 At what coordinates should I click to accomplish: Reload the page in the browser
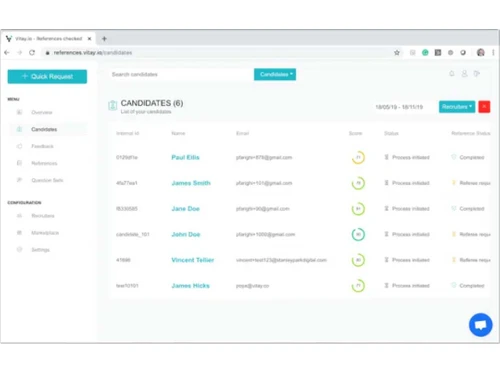(x=32, y=53)
